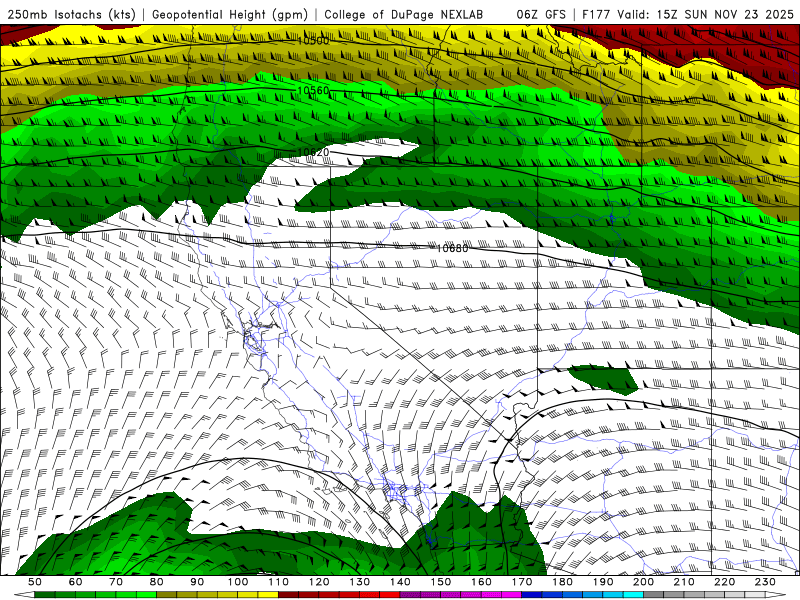Click the valid time '15Z SUN NOV 23 2025'

point(724,14)
